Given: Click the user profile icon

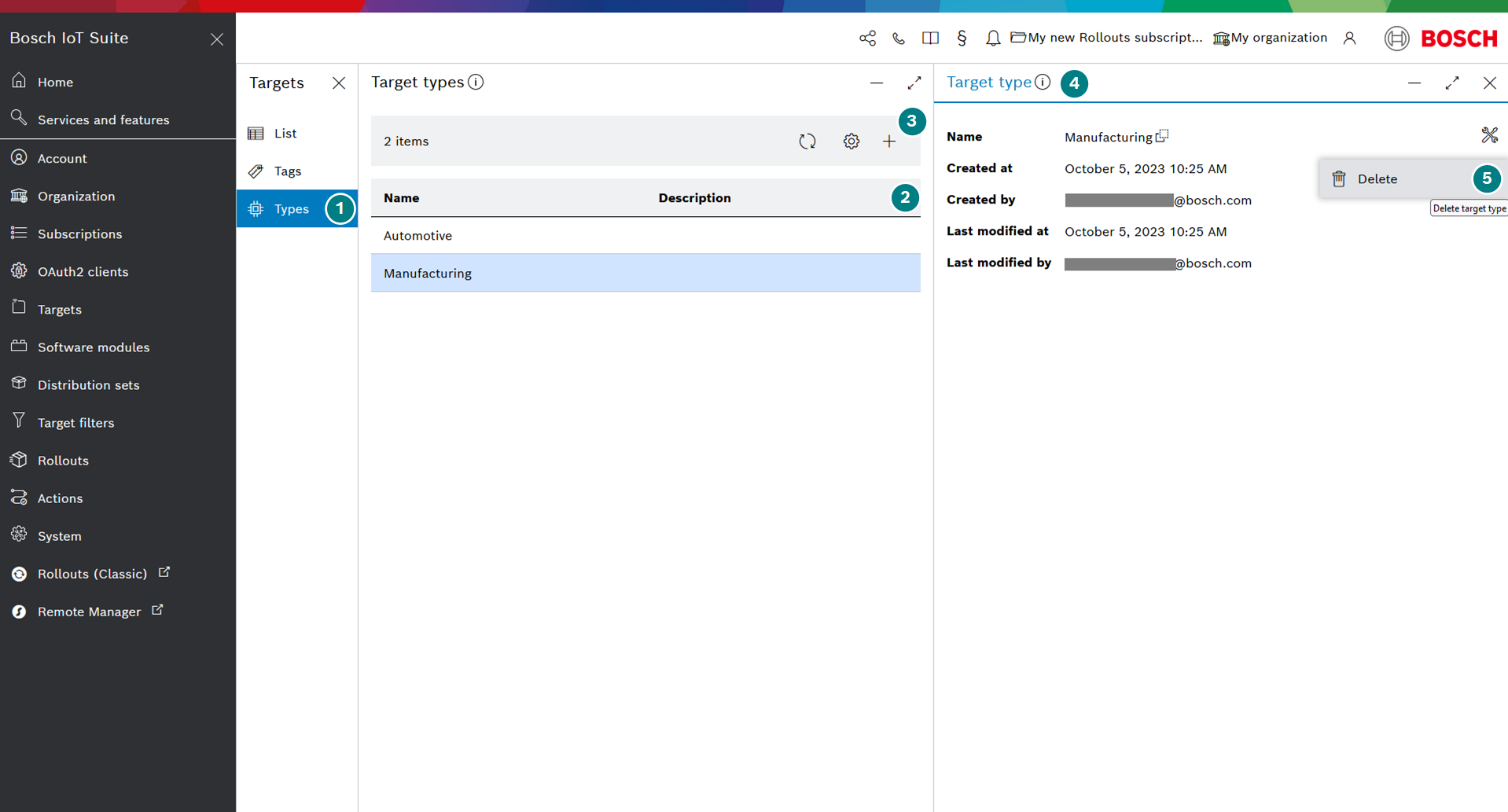Looking at the screenshot, I should 1349,39.
